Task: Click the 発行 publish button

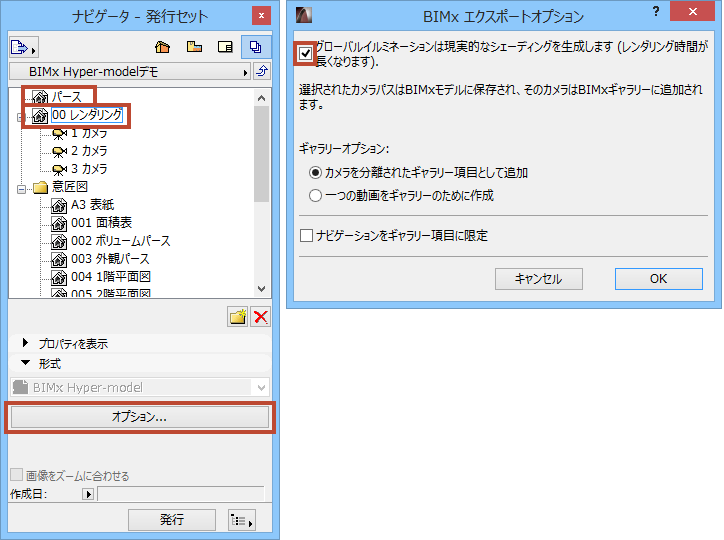Action: 172,520
